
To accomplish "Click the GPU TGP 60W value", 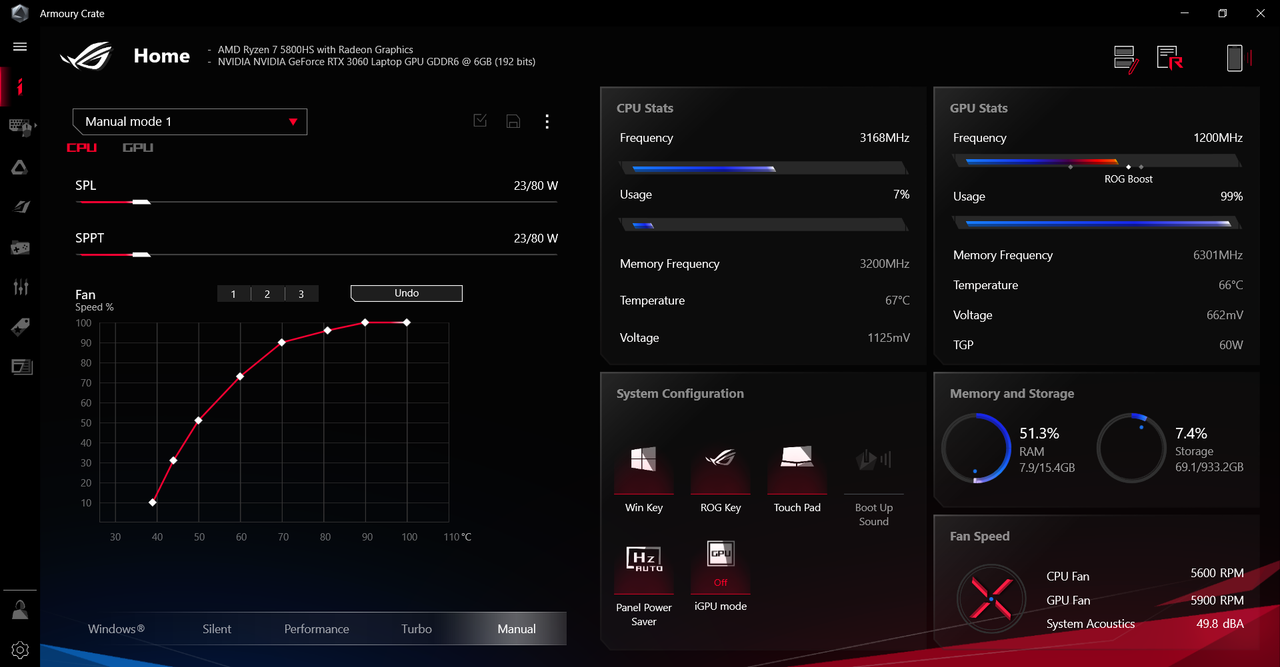I will click(x=1231, y=344).
